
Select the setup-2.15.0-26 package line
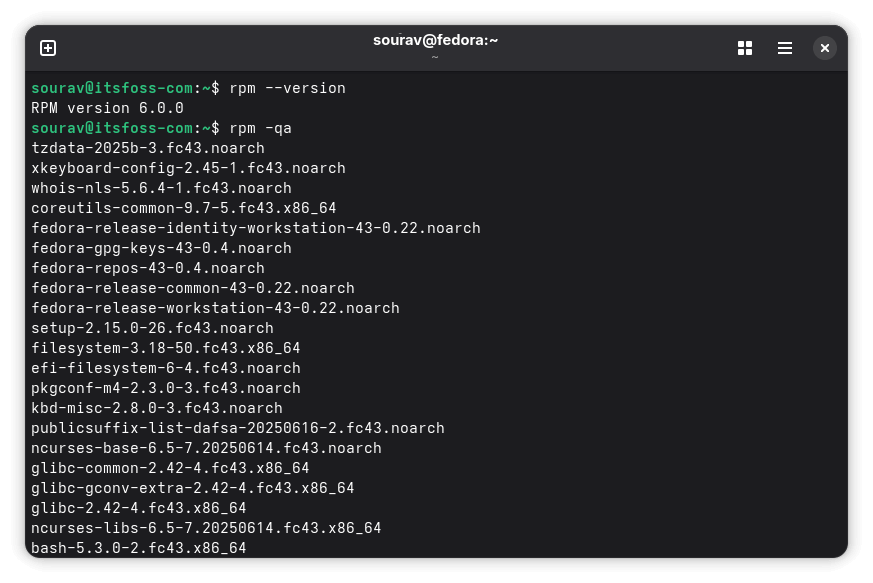(x=152, y=328)
